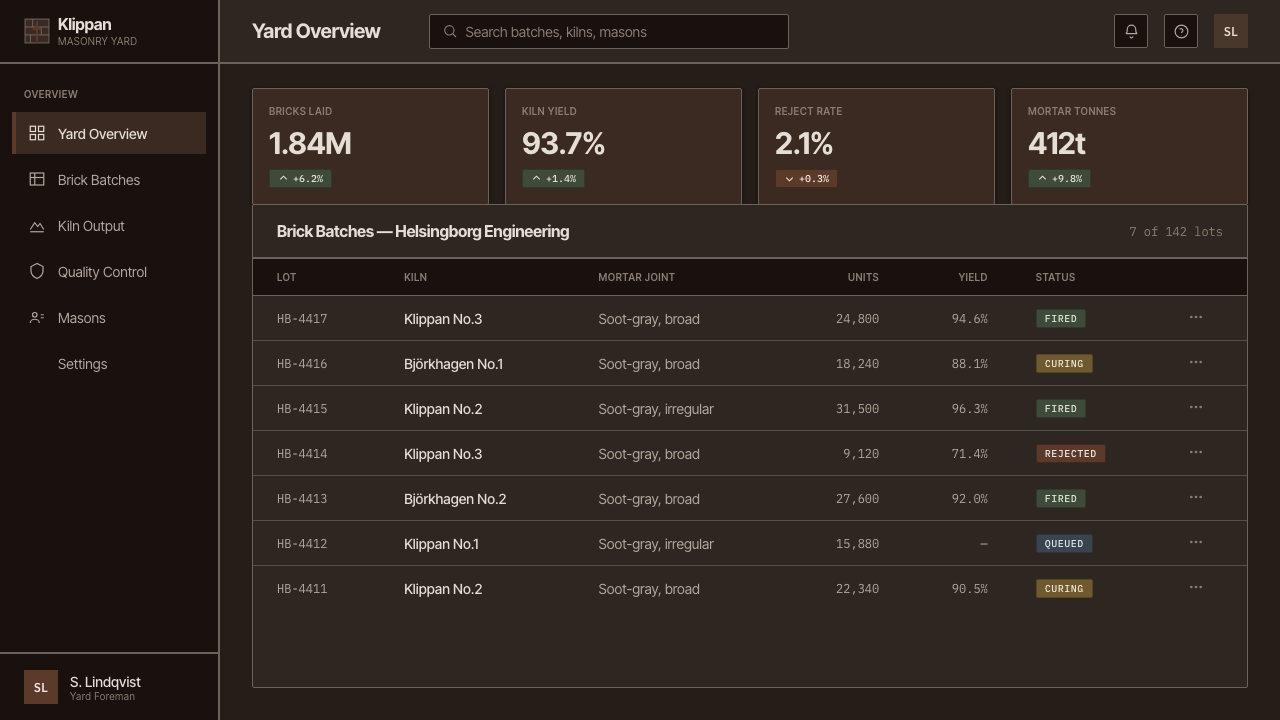The image size is (1280, 720).
Task: Click the +6.2% trend badge
Action: click(x=300, y=178)
